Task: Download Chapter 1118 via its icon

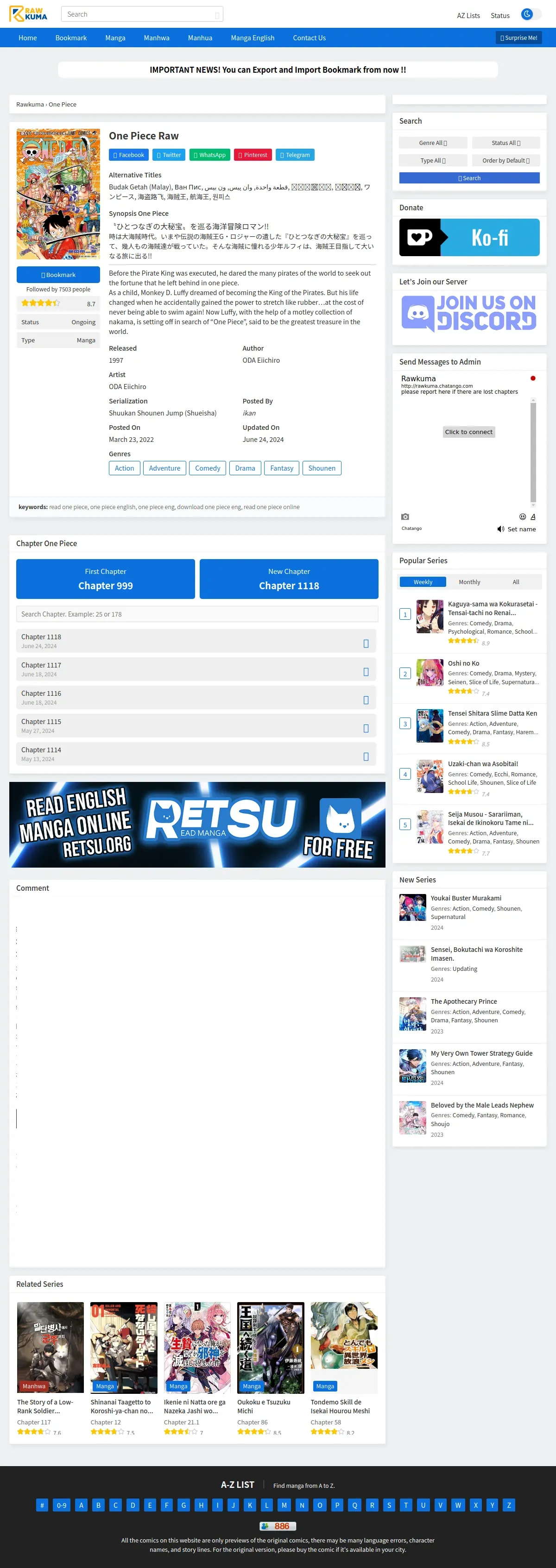Action: (x=366, y=644)
